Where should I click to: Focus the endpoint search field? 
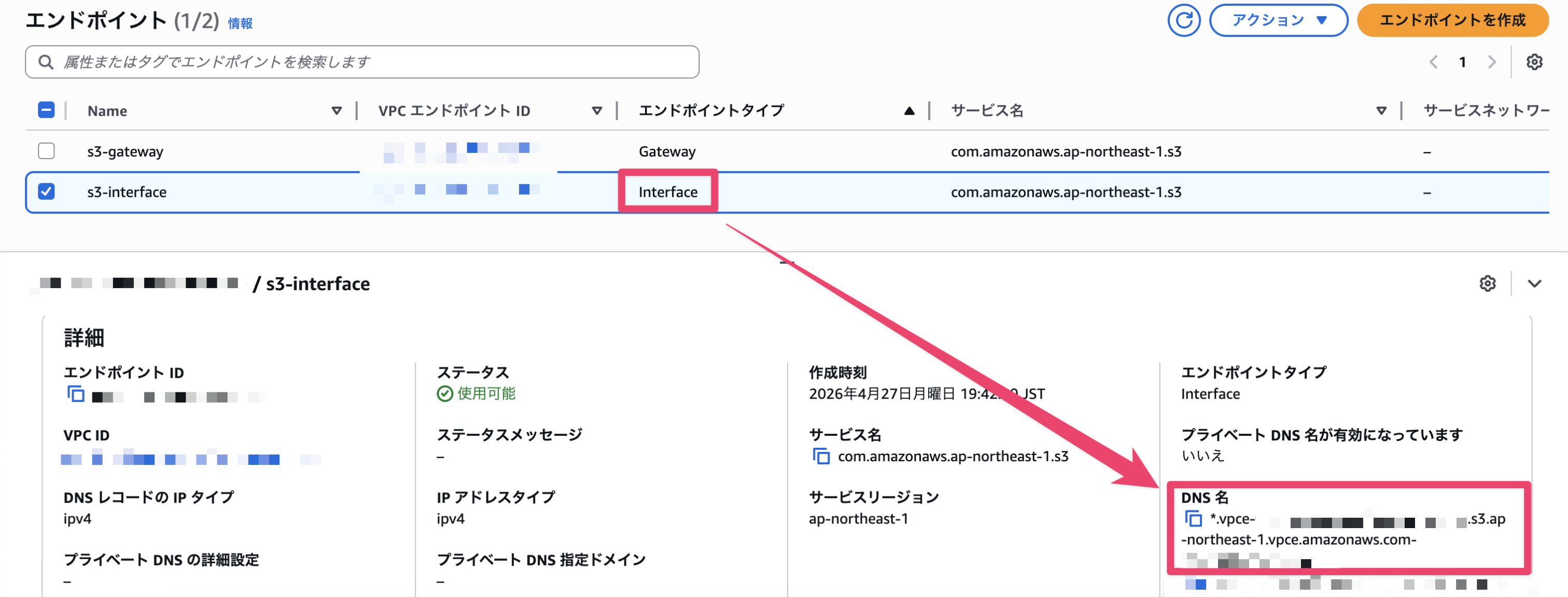[x=362, y=62]
